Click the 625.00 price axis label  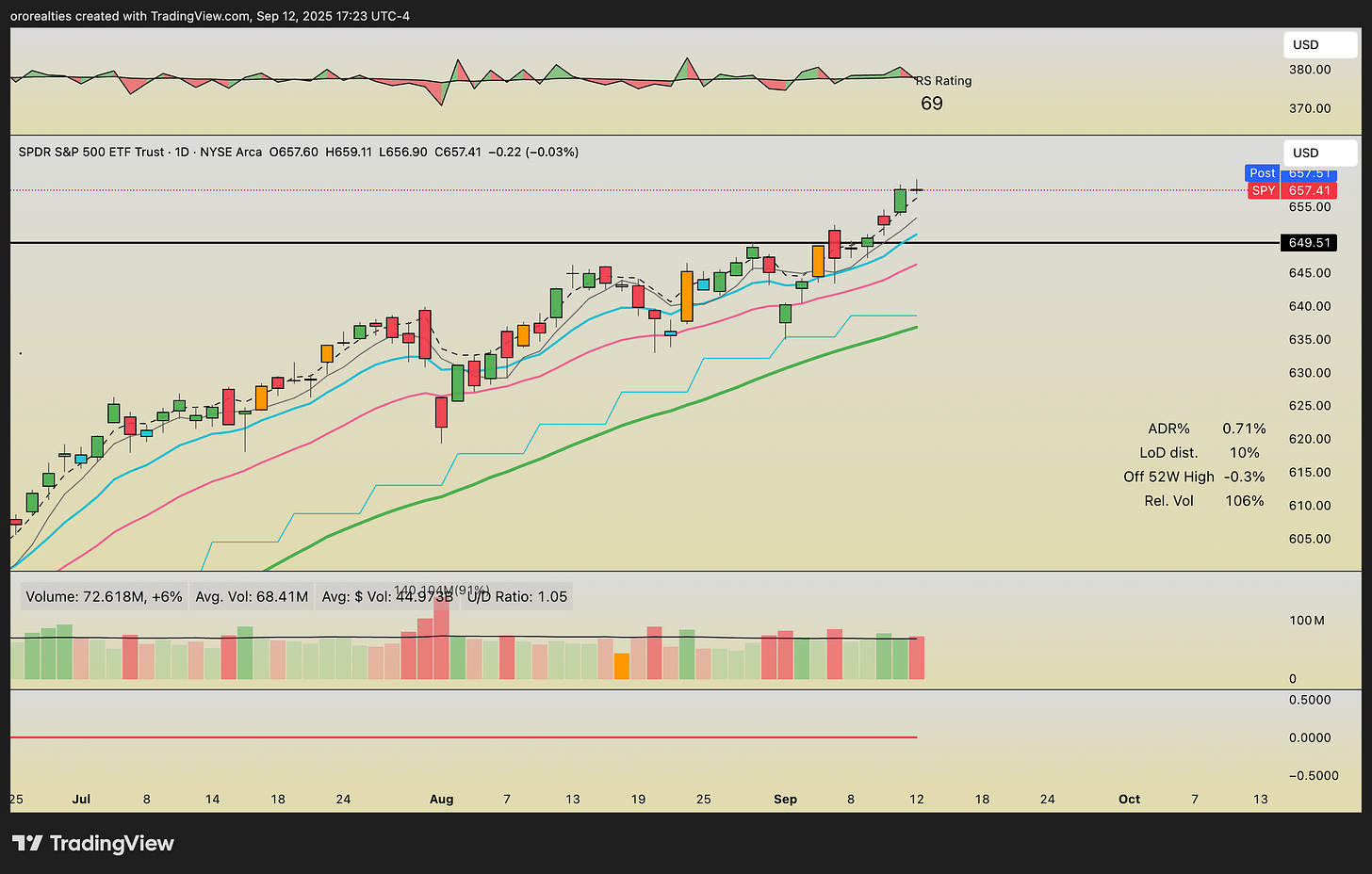(1310, 406)
